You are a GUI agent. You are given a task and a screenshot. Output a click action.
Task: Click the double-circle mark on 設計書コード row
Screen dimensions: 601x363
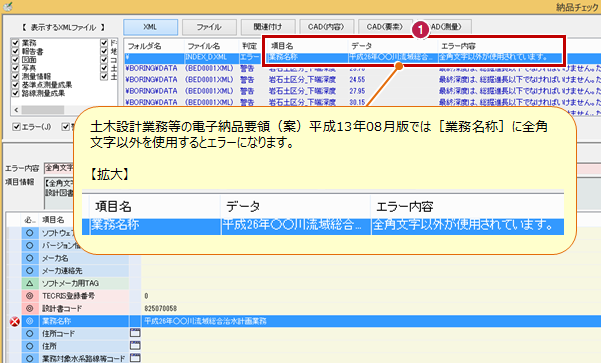point(30,308)
